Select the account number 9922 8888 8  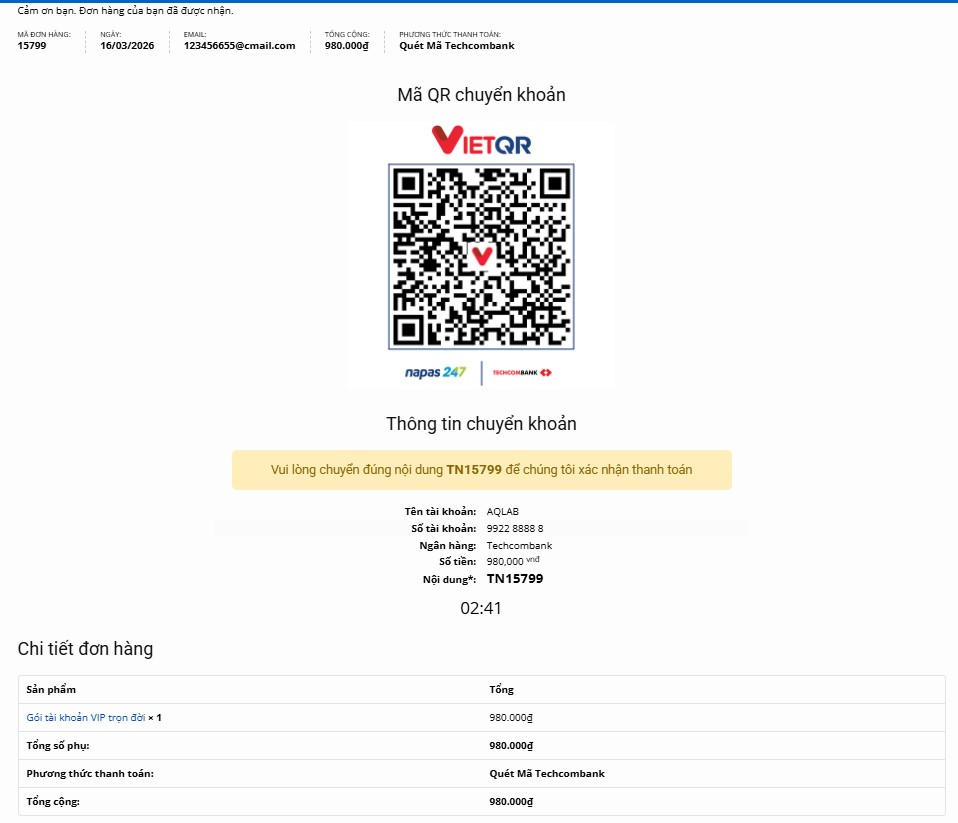515,528
